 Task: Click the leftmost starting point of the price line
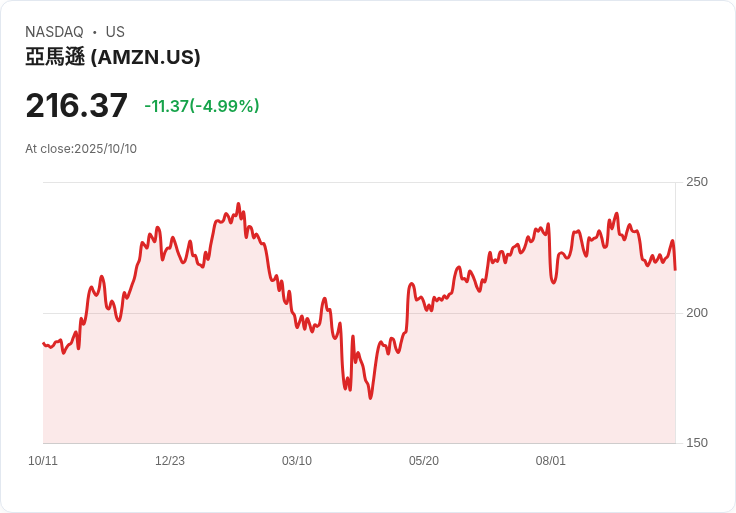click(x=43, y=343)
